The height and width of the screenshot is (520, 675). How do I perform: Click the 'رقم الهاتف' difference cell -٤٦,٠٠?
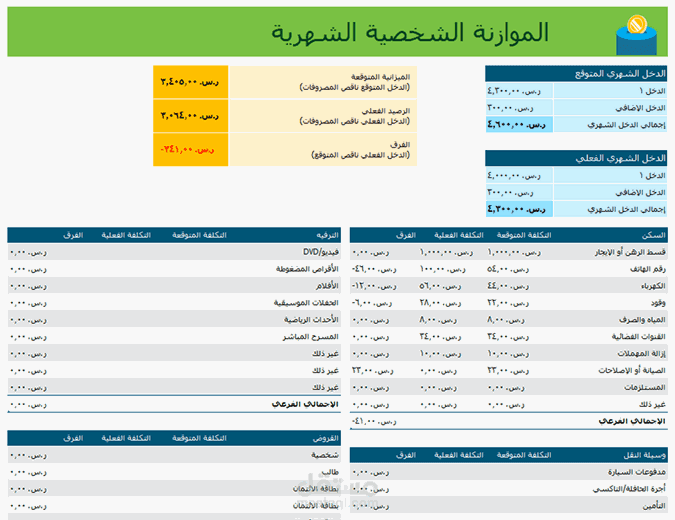tap(374, 269)
